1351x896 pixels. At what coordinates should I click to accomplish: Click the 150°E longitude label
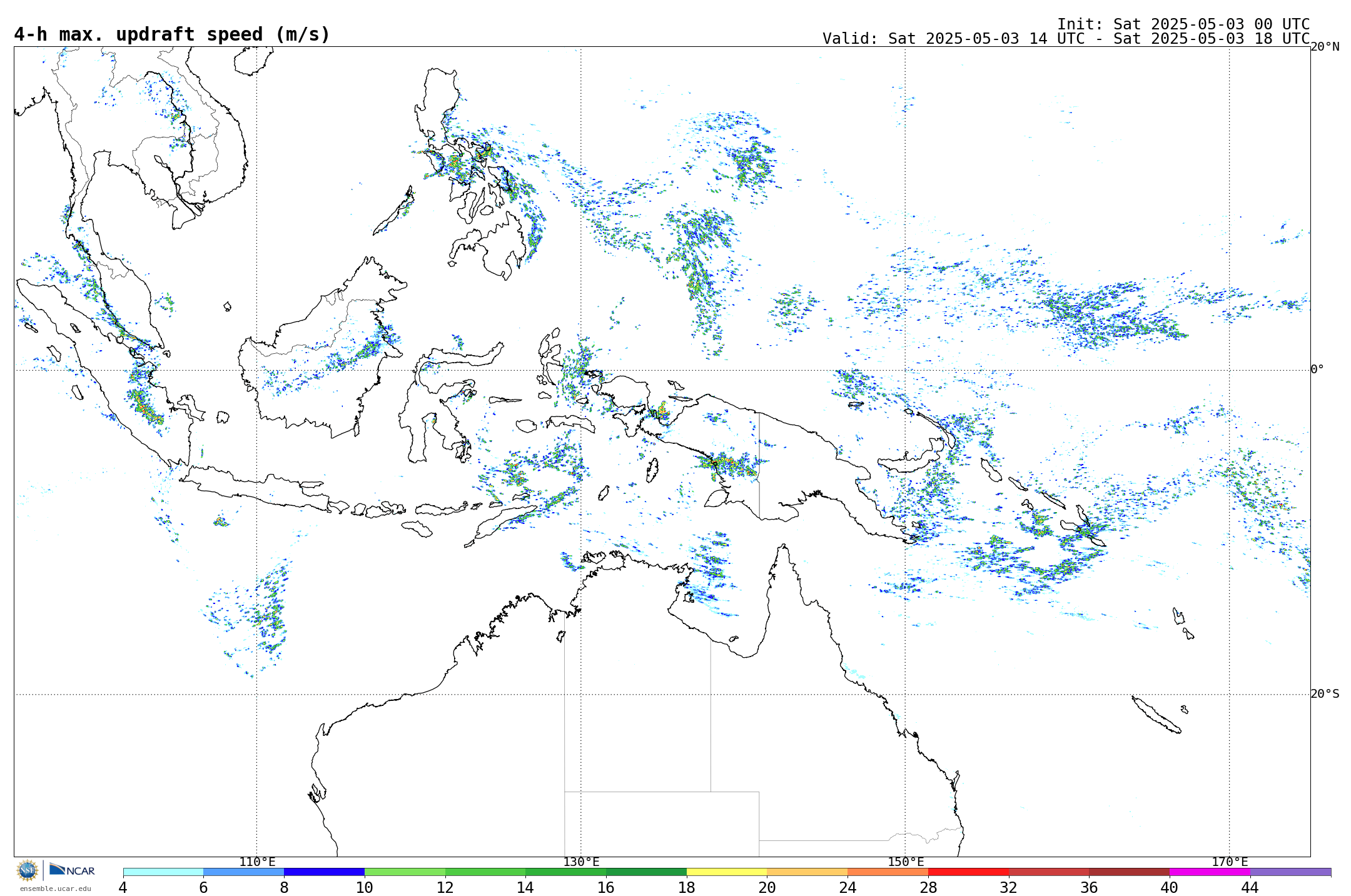click(906, 862)
